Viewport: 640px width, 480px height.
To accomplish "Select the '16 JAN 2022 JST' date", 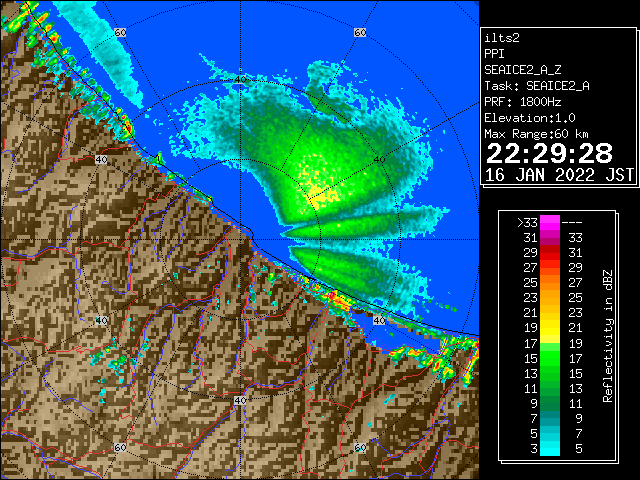I will [x=559, y=175].
